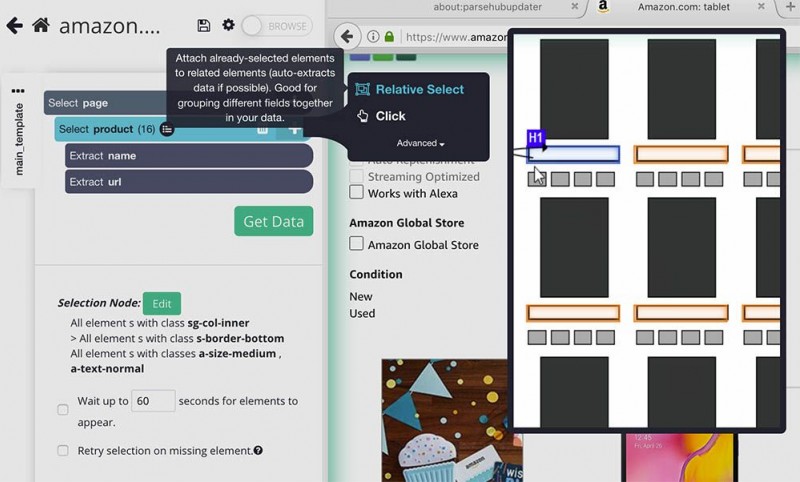This screenshot has width=800, height=482.
Task: Click the list icon next to product (16)
Action: 167,129
